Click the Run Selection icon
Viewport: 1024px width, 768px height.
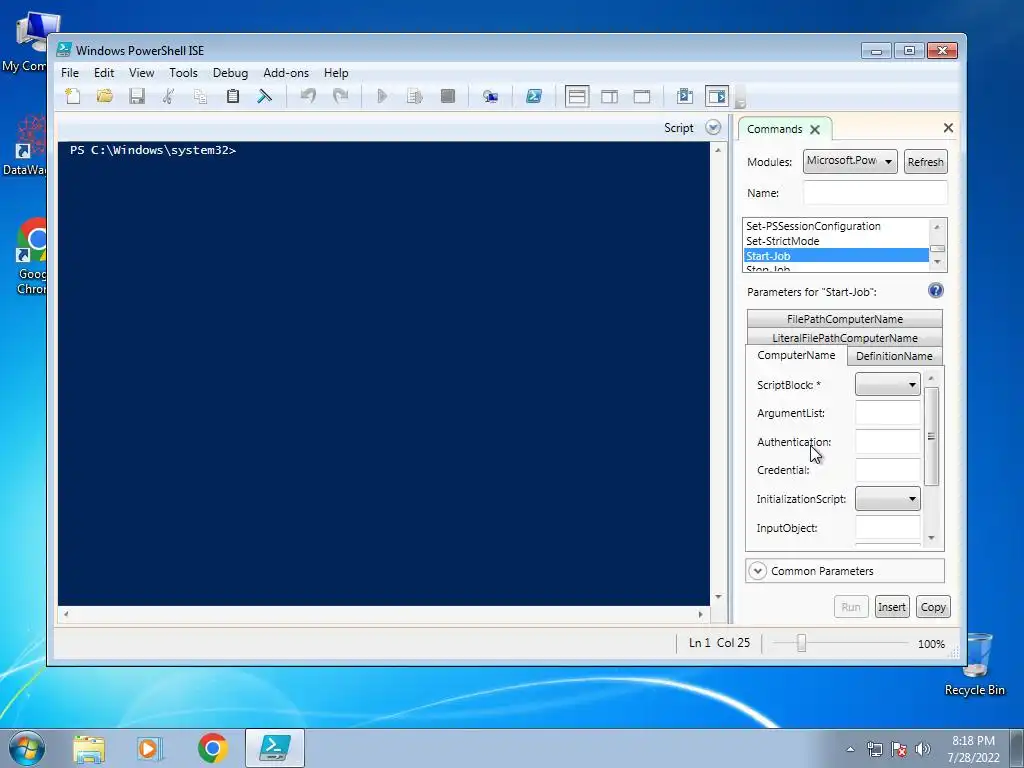[415, 97]
